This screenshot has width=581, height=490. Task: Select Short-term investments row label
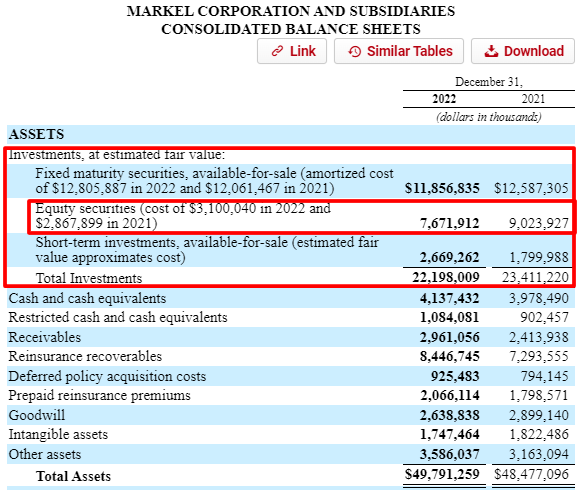click(207, 250)
